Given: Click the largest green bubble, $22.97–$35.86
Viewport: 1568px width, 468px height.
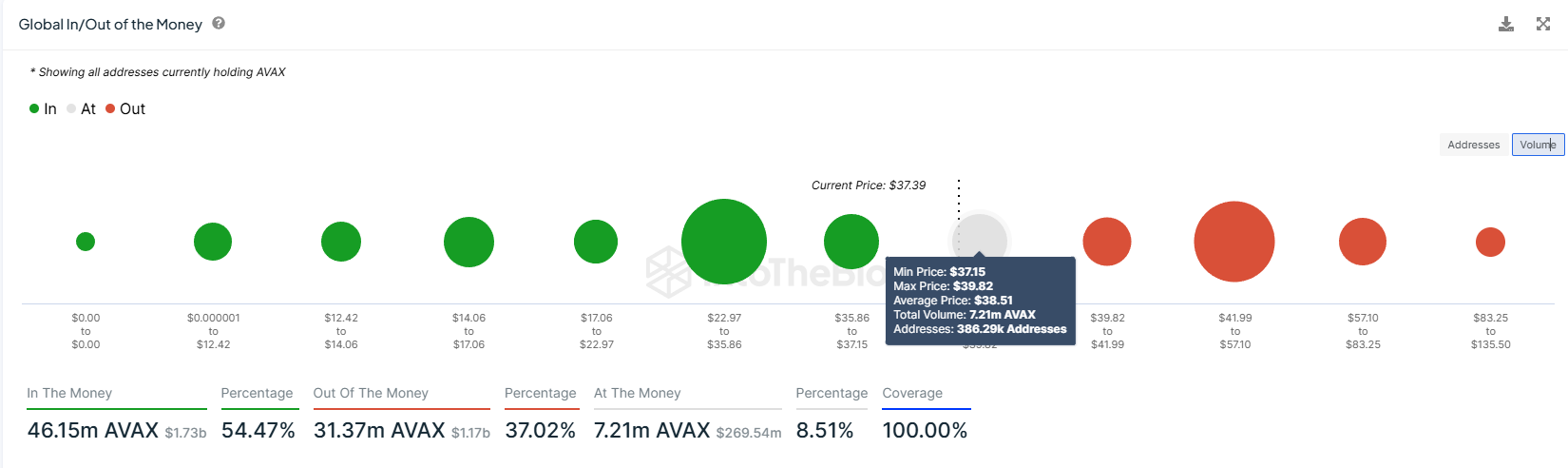Looking at the screenshot, I should click(x=724, y=242).
